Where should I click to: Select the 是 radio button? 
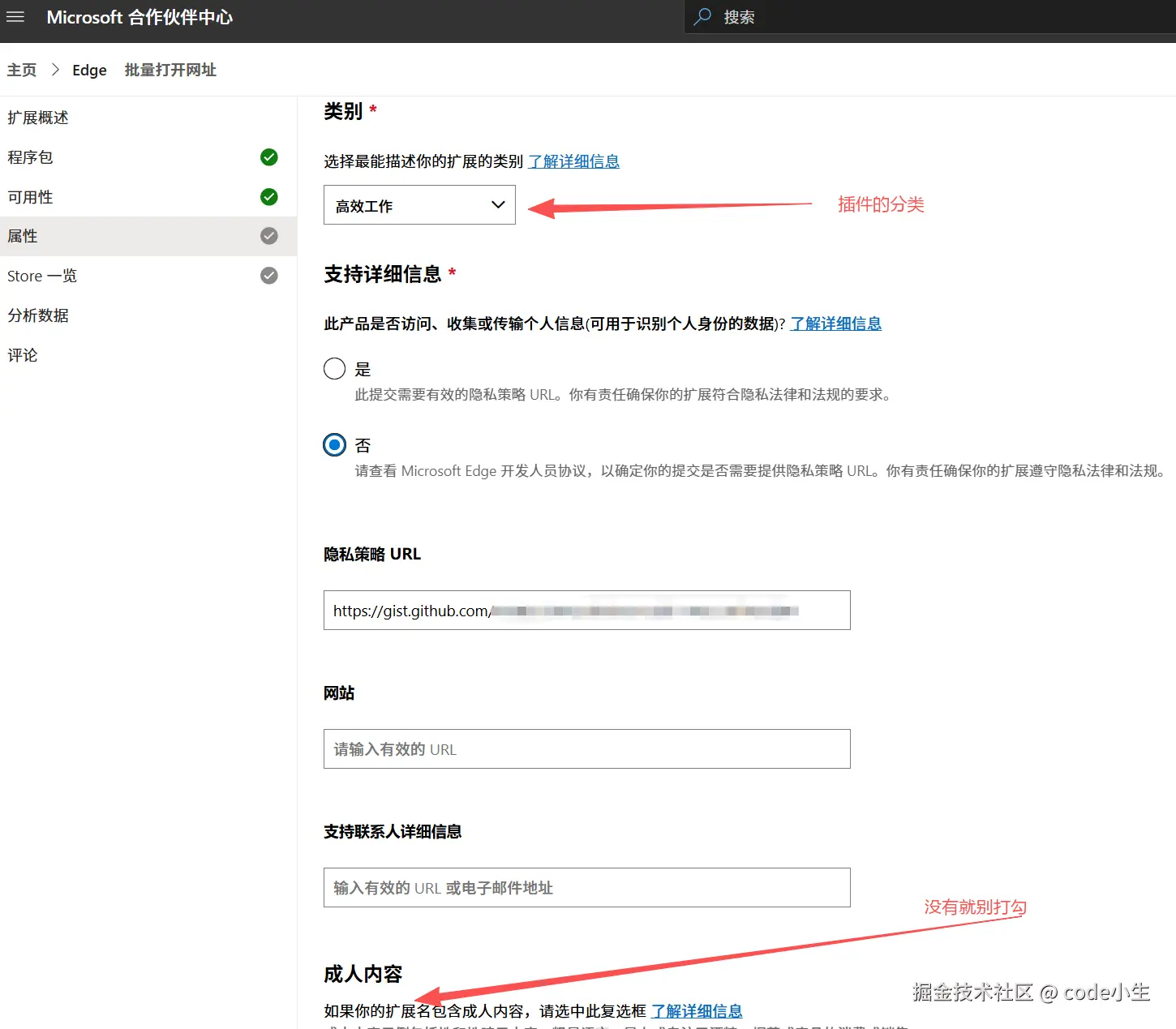click(x=334, y=369)
